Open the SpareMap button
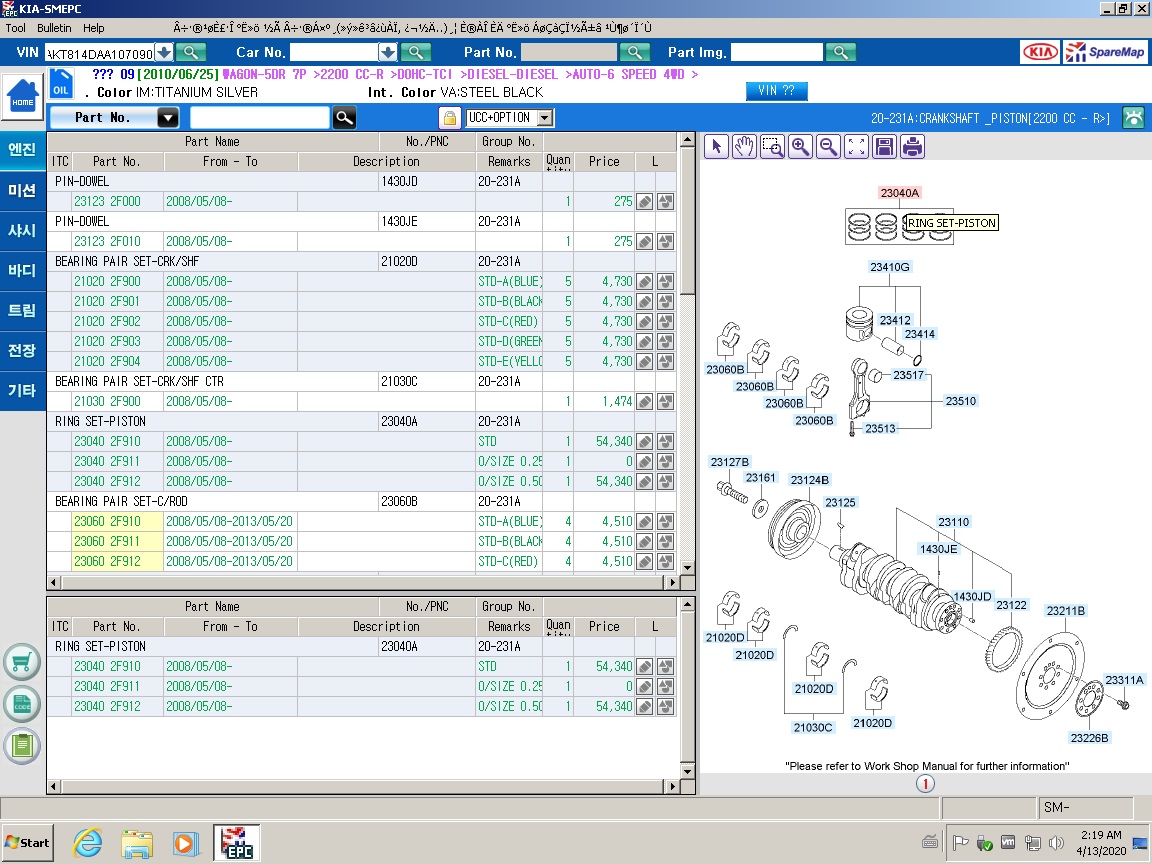Image resolution: width=1152 pixels, height=864 pixels. click(x=1106, y=52)
